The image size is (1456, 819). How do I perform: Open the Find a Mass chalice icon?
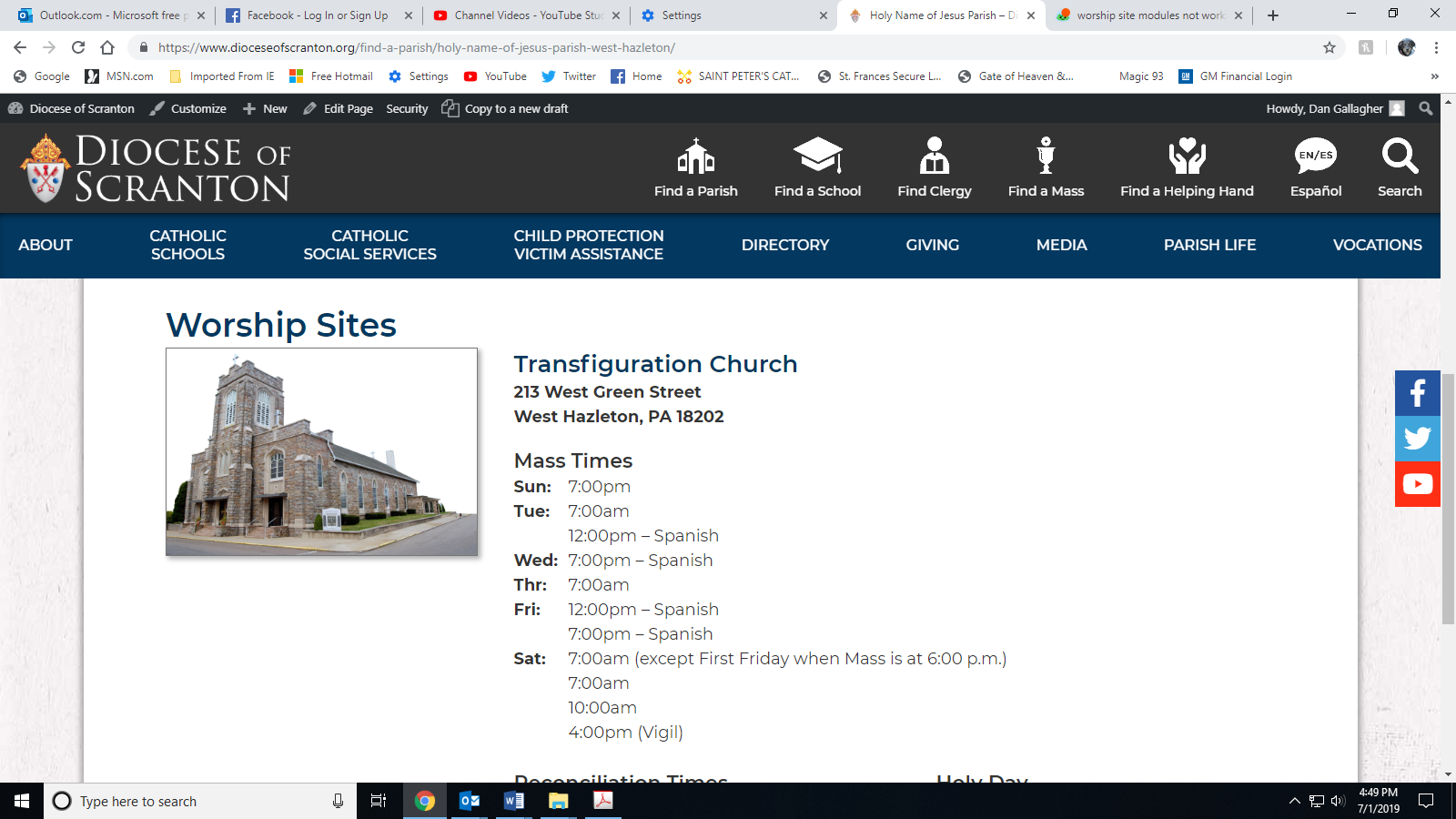pyautogui.click(x=1046, y=156)
